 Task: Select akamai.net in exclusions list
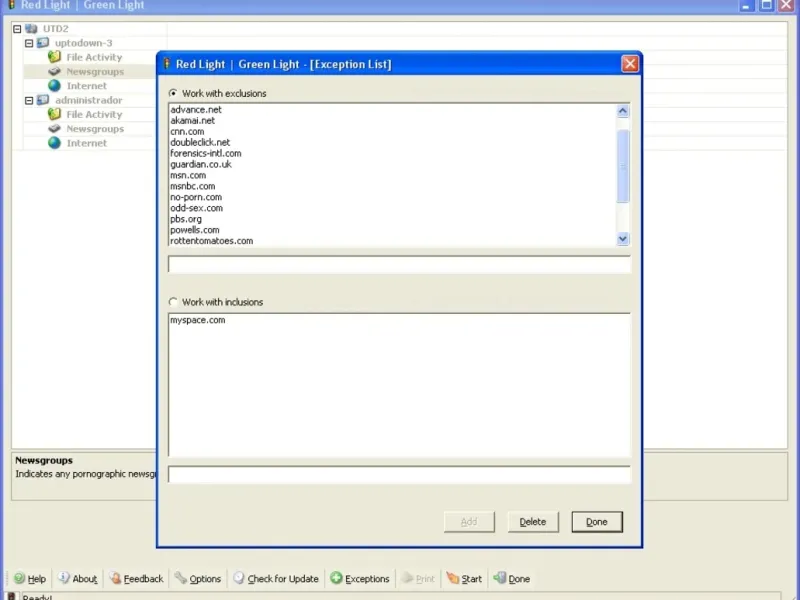[x=192, y=120]
